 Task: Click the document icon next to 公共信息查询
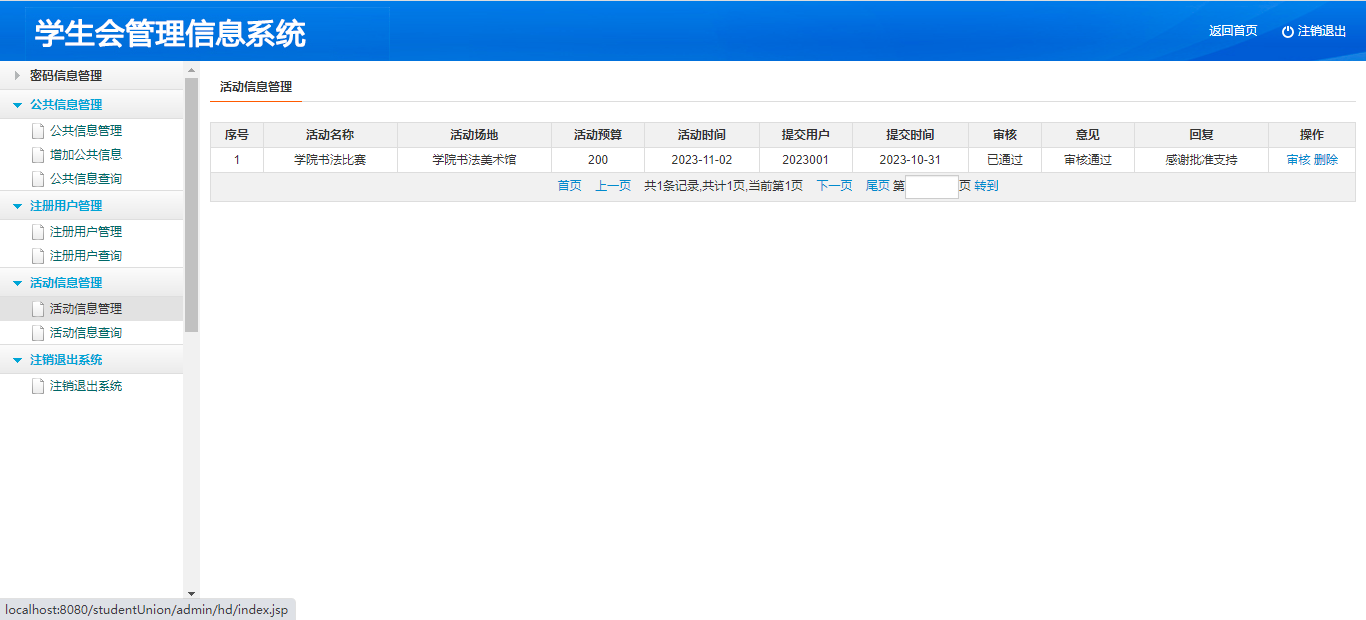(x=38, y=179)
